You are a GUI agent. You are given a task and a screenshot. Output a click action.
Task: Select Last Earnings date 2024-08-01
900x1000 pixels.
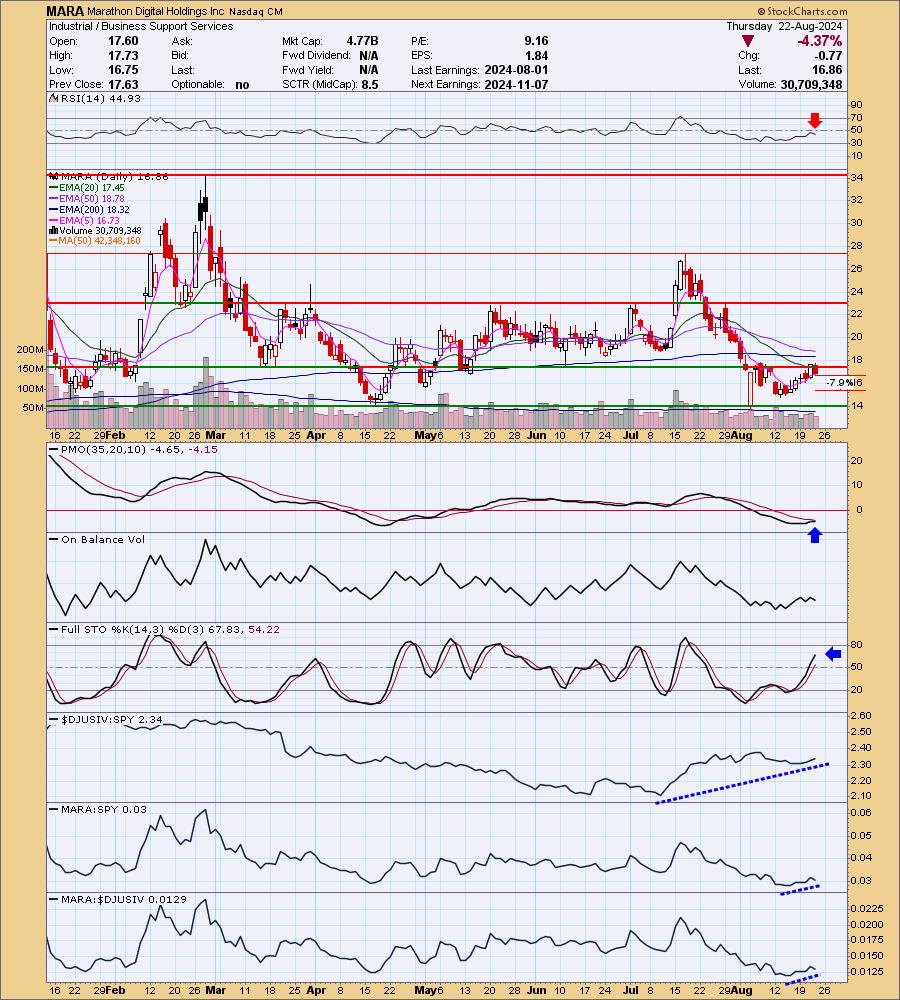[x=516, y=70]
